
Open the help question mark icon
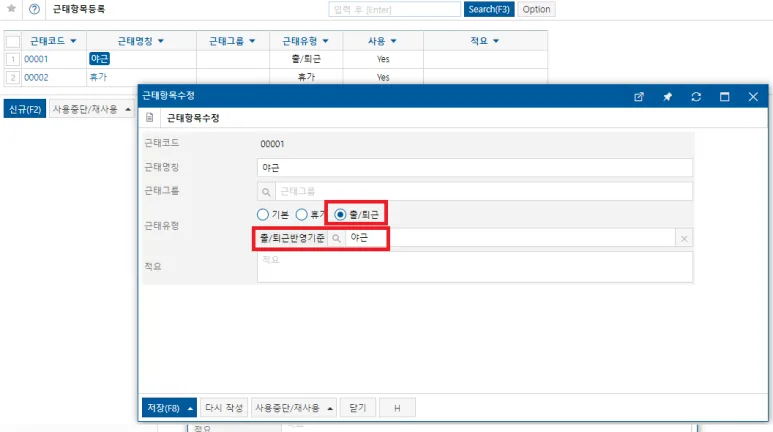[34, 9]
